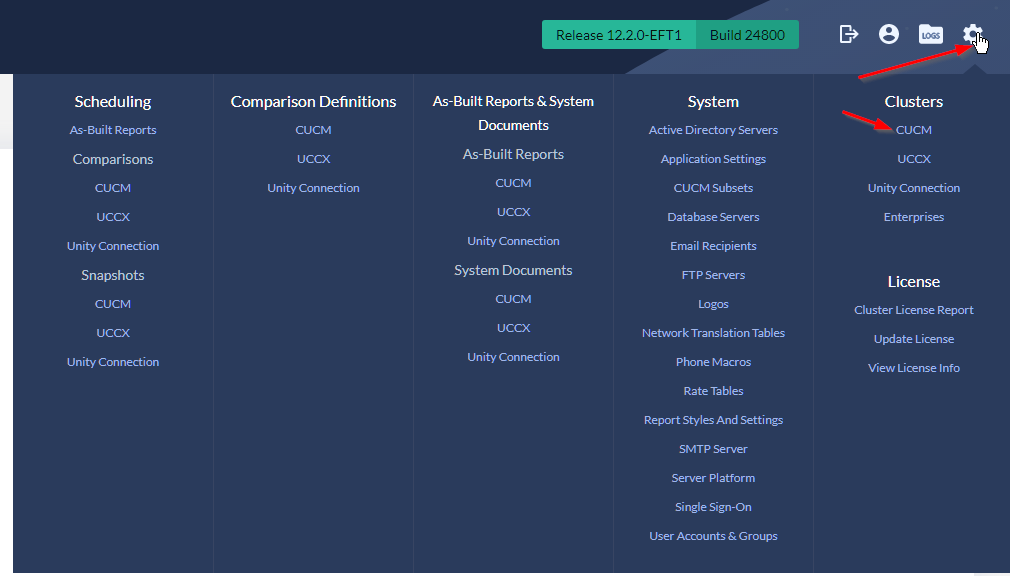Open CUCM under Scheduling Snapshots

[113, 303]
